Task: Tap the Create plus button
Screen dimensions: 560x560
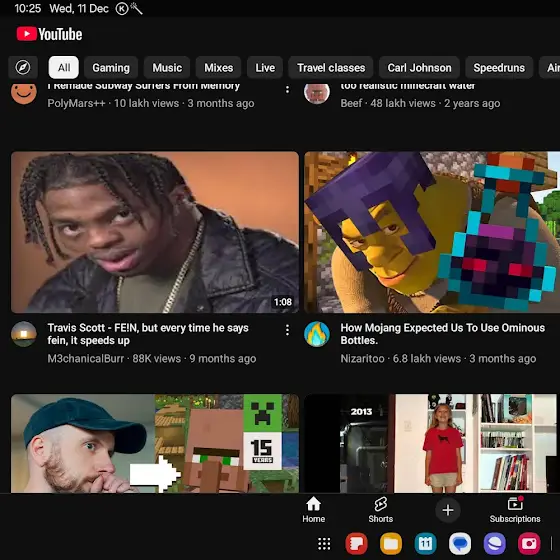Action: 448,510
